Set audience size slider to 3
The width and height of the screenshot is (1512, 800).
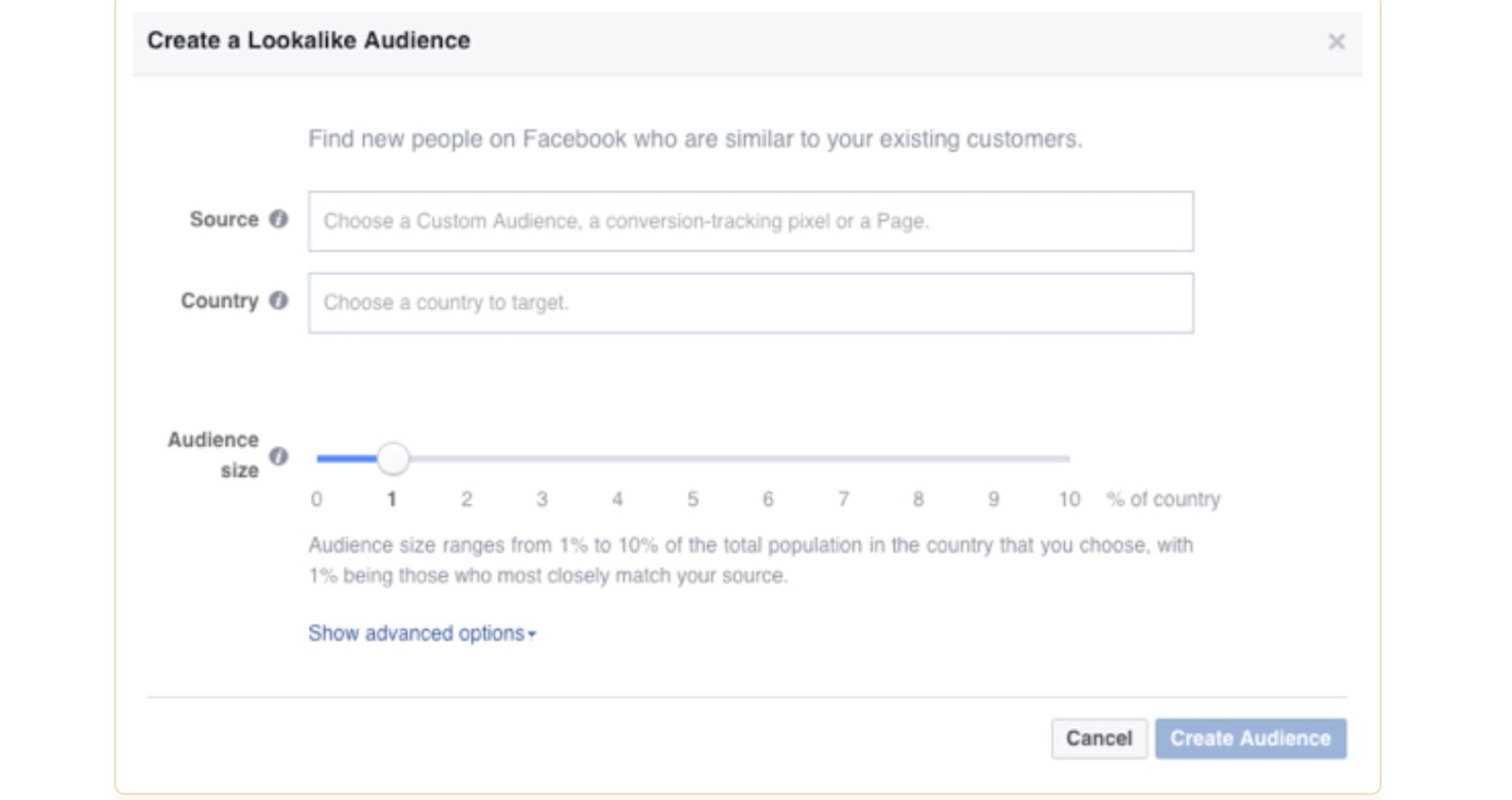542,459
